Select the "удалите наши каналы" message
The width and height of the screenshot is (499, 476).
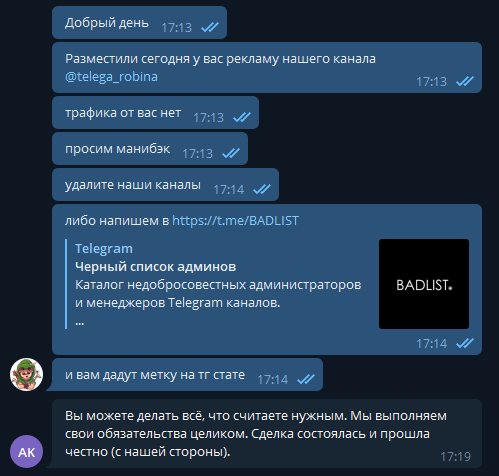tap(165, 184)
